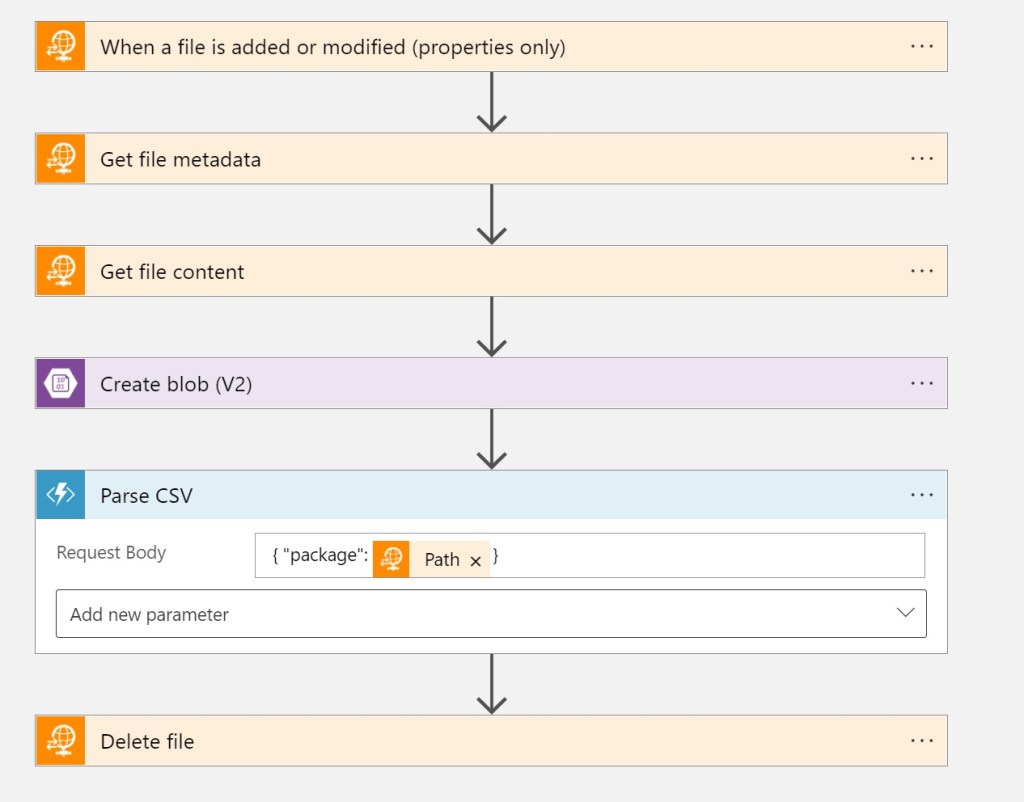Insert a step using arrow below the trigger
The width and height of the screenshot is (1024, 802).
pos(491,102)
